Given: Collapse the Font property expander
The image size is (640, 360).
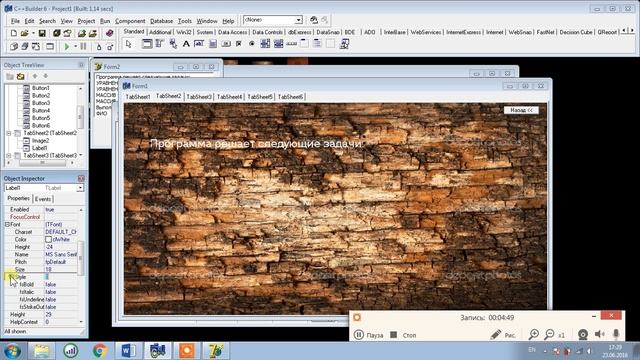Looking at the screenshot, I should (x=7, y=224).
